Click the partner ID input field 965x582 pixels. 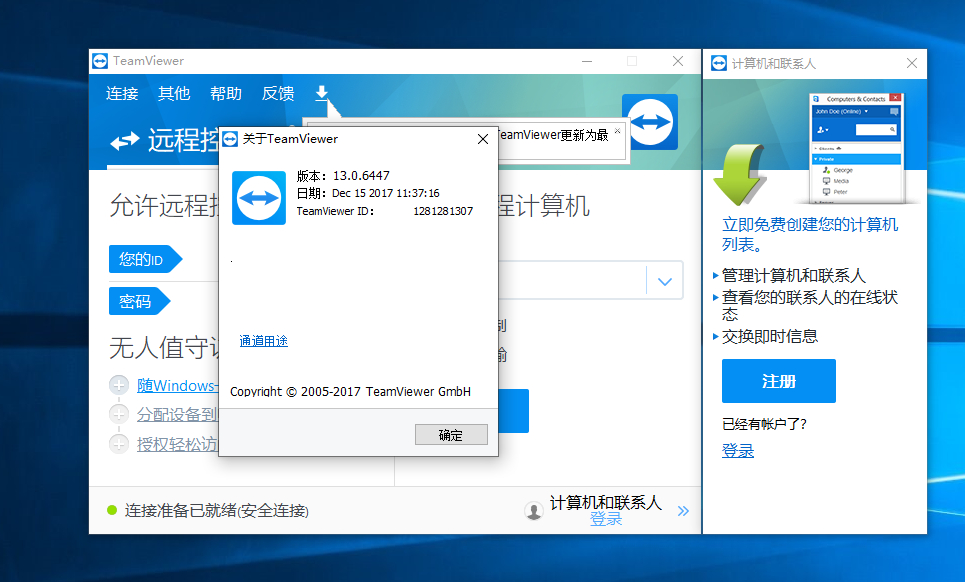(x=572, y=281)
